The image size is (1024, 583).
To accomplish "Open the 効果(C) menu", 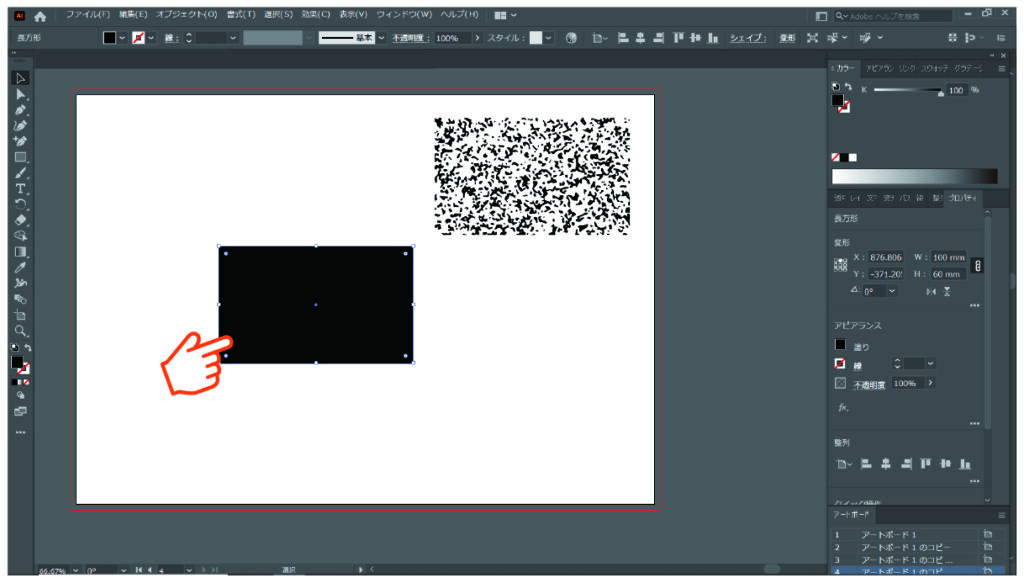I will 315,14.
